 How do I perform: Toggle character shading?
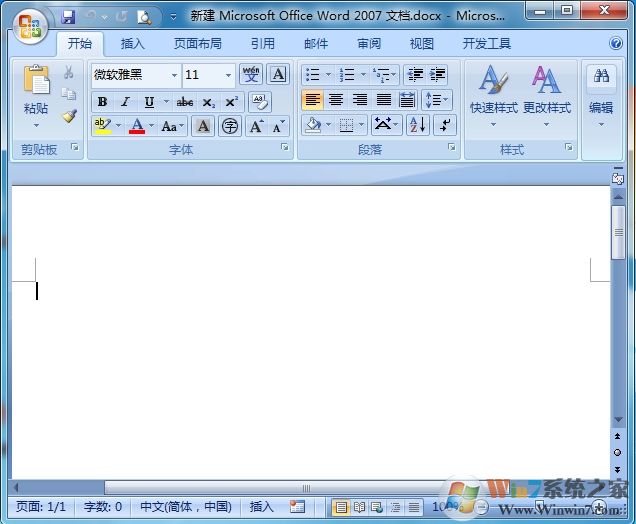tap(203, 126)
